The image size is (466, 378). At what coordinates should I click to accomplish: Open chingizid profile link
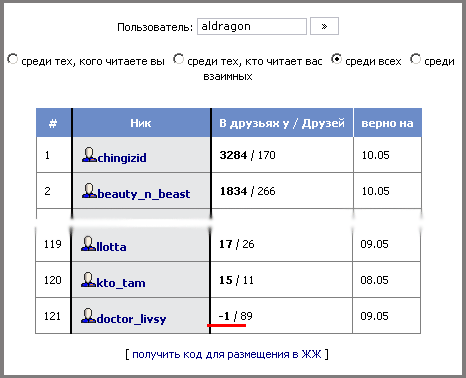tap(122, 158)
